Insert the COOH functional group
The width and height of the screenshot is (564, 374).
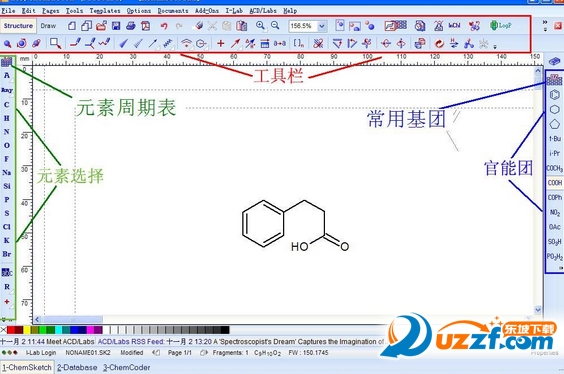[x=554, y=183]
